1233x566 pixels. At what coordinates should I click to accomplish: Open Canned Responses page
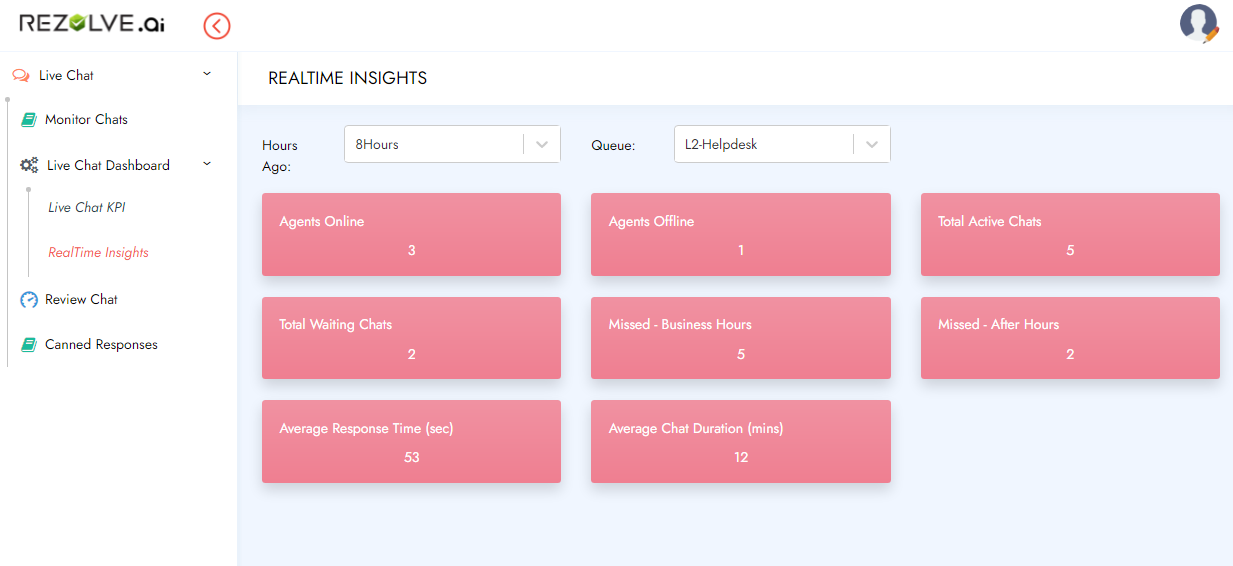(x=101, y=345)
